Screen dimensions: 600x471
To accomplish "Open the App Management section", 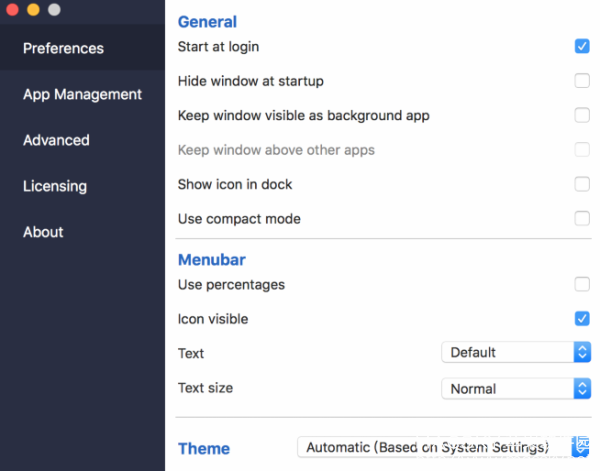I will pyautogui.click(x=82, y=94).
